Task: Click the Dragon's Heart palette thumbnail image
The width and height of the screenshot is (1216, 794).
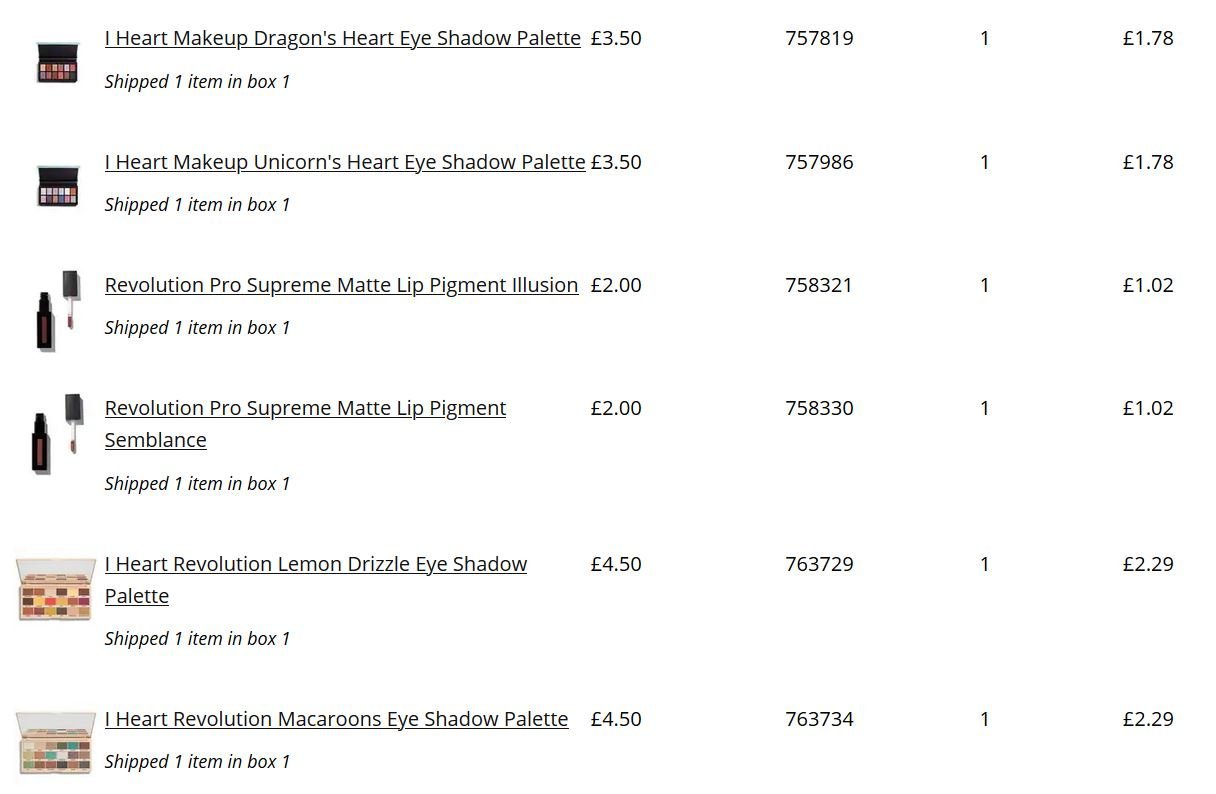Action: pyautogui.click(x=57, y=62)
